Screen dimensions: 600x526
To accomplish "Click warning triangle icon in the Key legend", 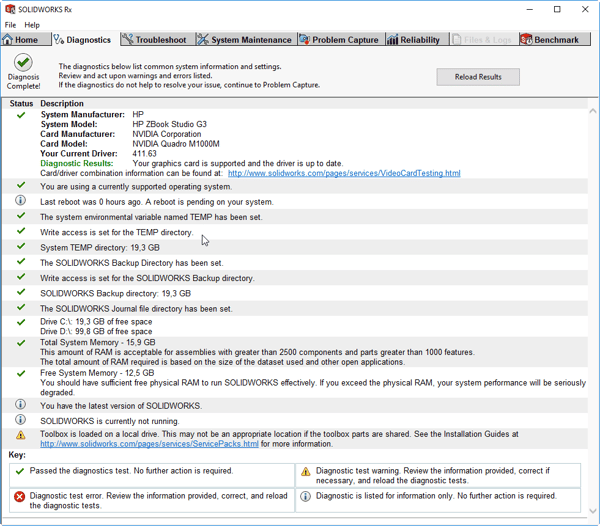I will [x=305, y=472].
